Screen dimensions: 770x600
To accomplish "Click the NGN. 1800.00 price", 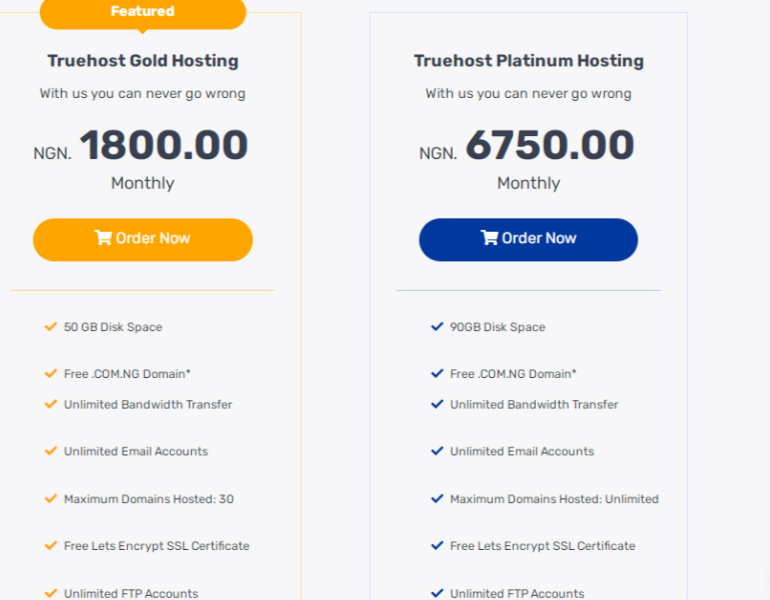I will [141, 147].
